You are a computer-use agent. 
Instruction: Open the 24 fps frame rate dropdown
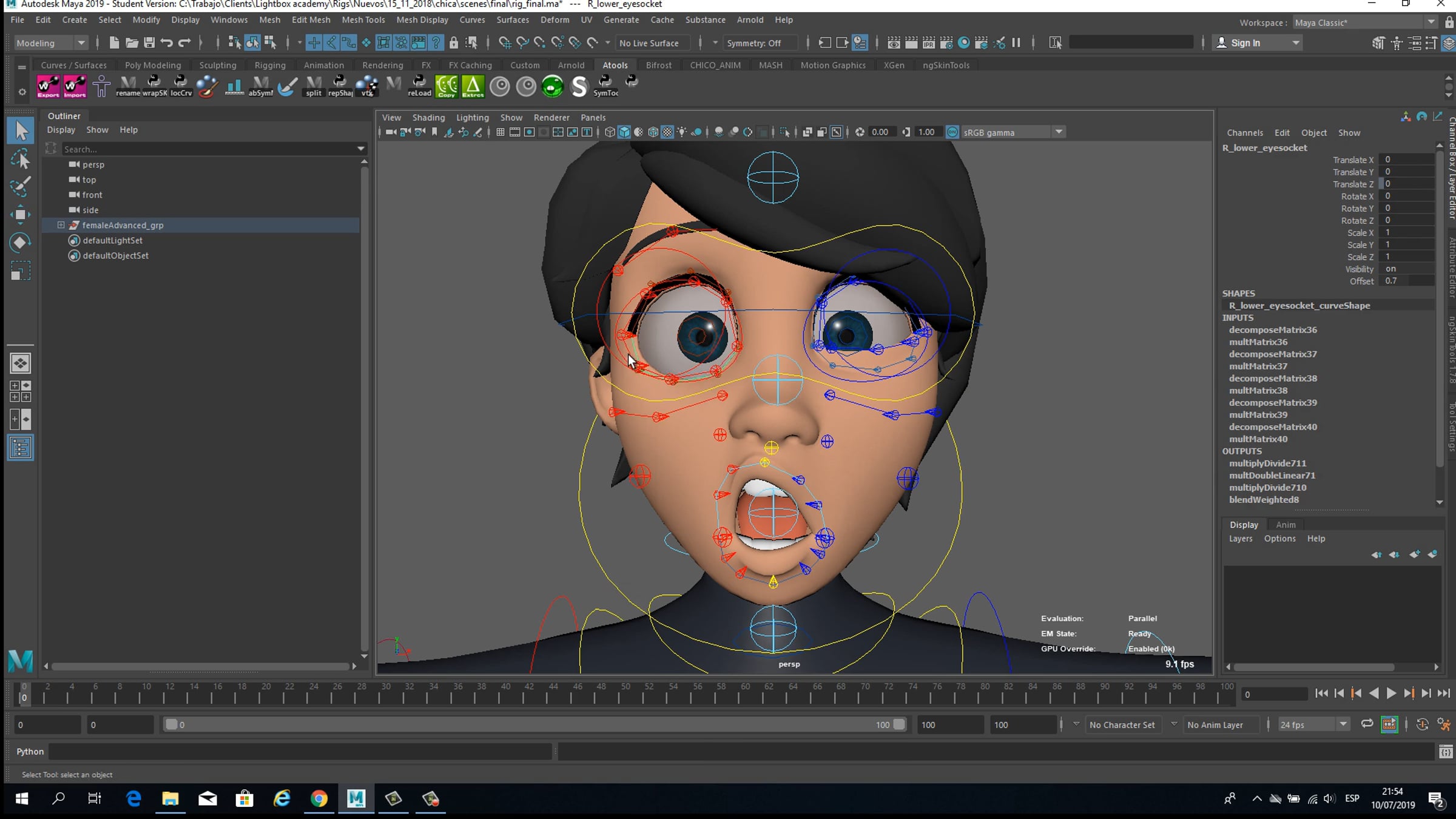(1313, 724)
